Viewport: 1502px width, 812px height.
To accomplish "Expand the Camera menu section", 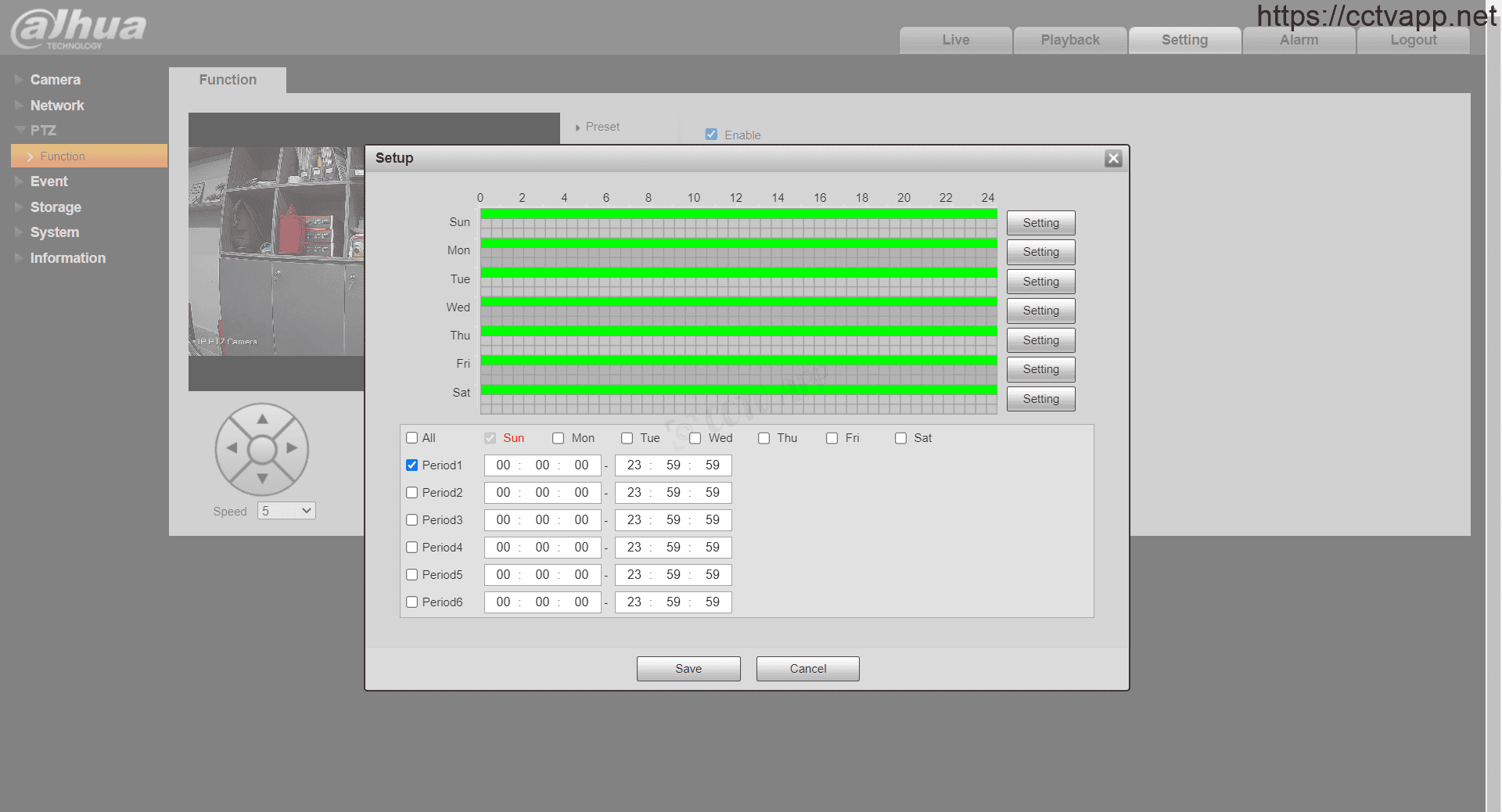I will pos(55,80).
